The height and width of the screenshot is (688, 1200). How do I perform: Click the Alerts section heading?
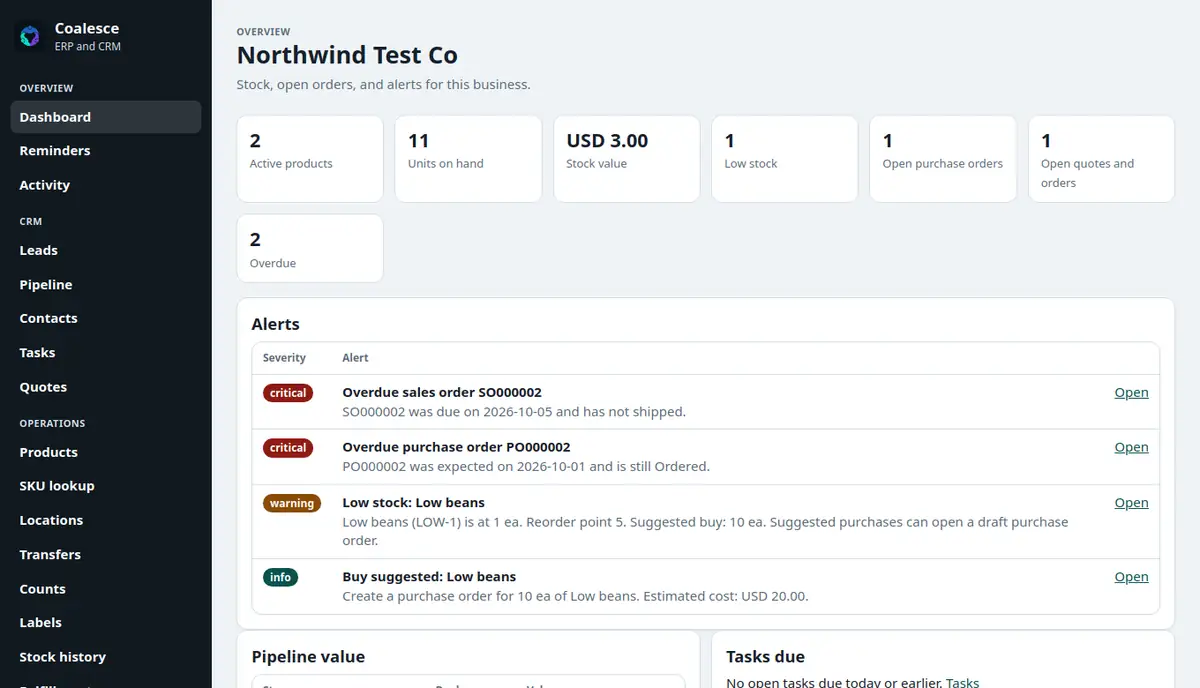(x=276, y=324)
